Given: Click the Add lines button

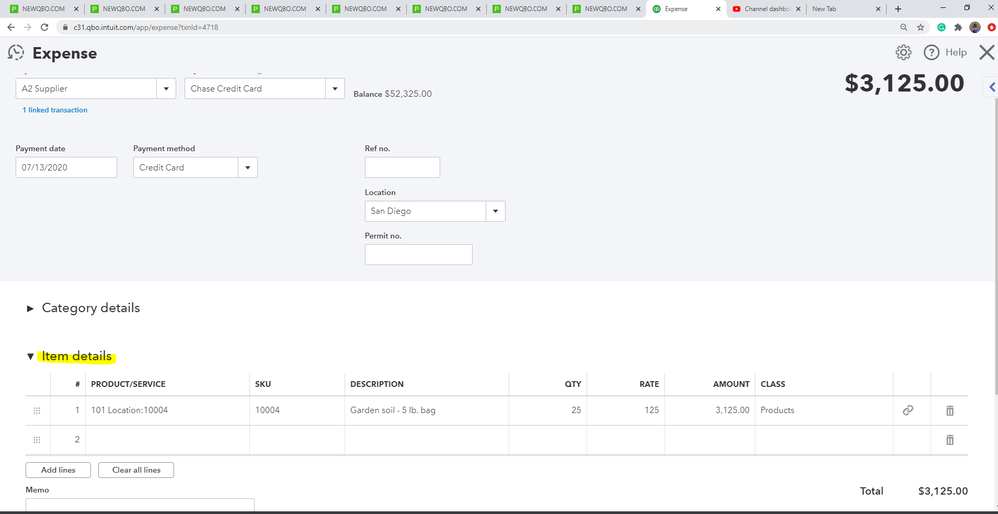Looking at the screenshot, I should point(58,470).
